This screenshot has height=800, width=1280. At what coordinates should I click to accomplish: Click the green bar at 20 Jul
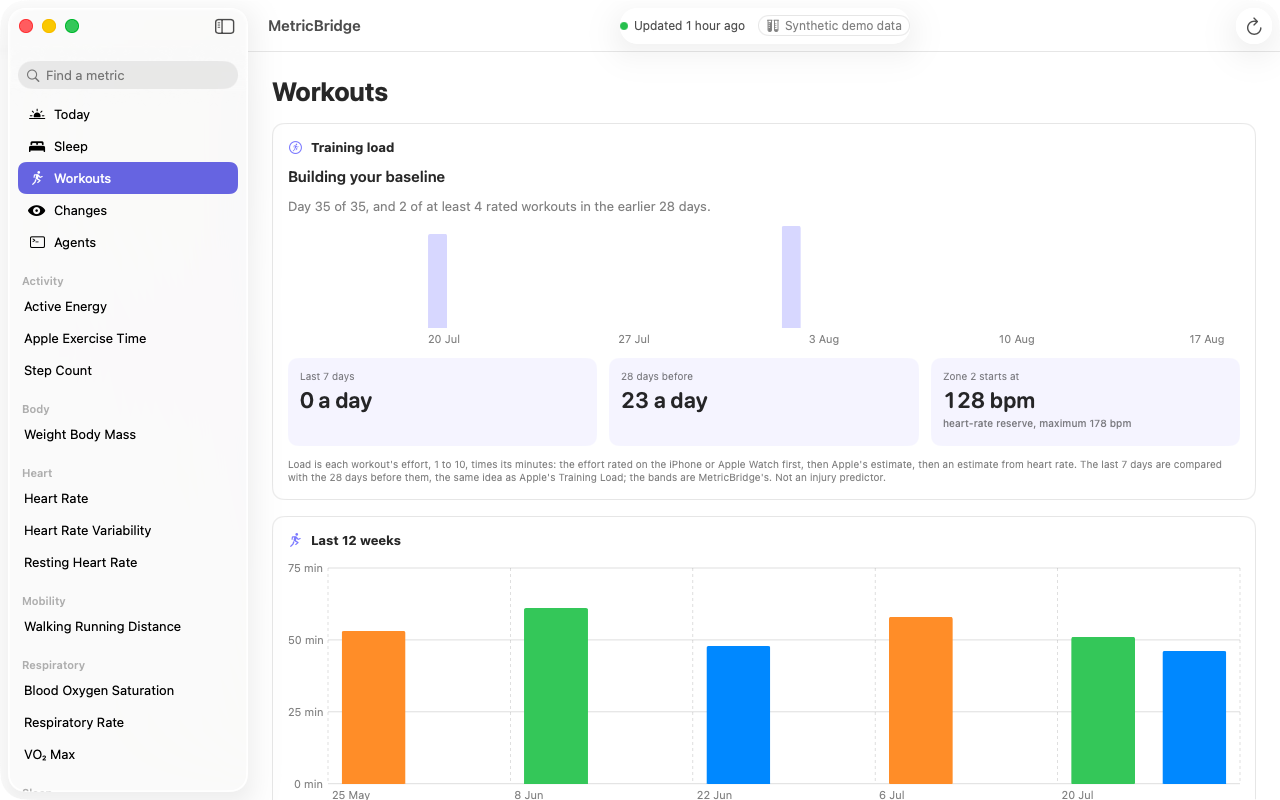tap(1103, 710)
